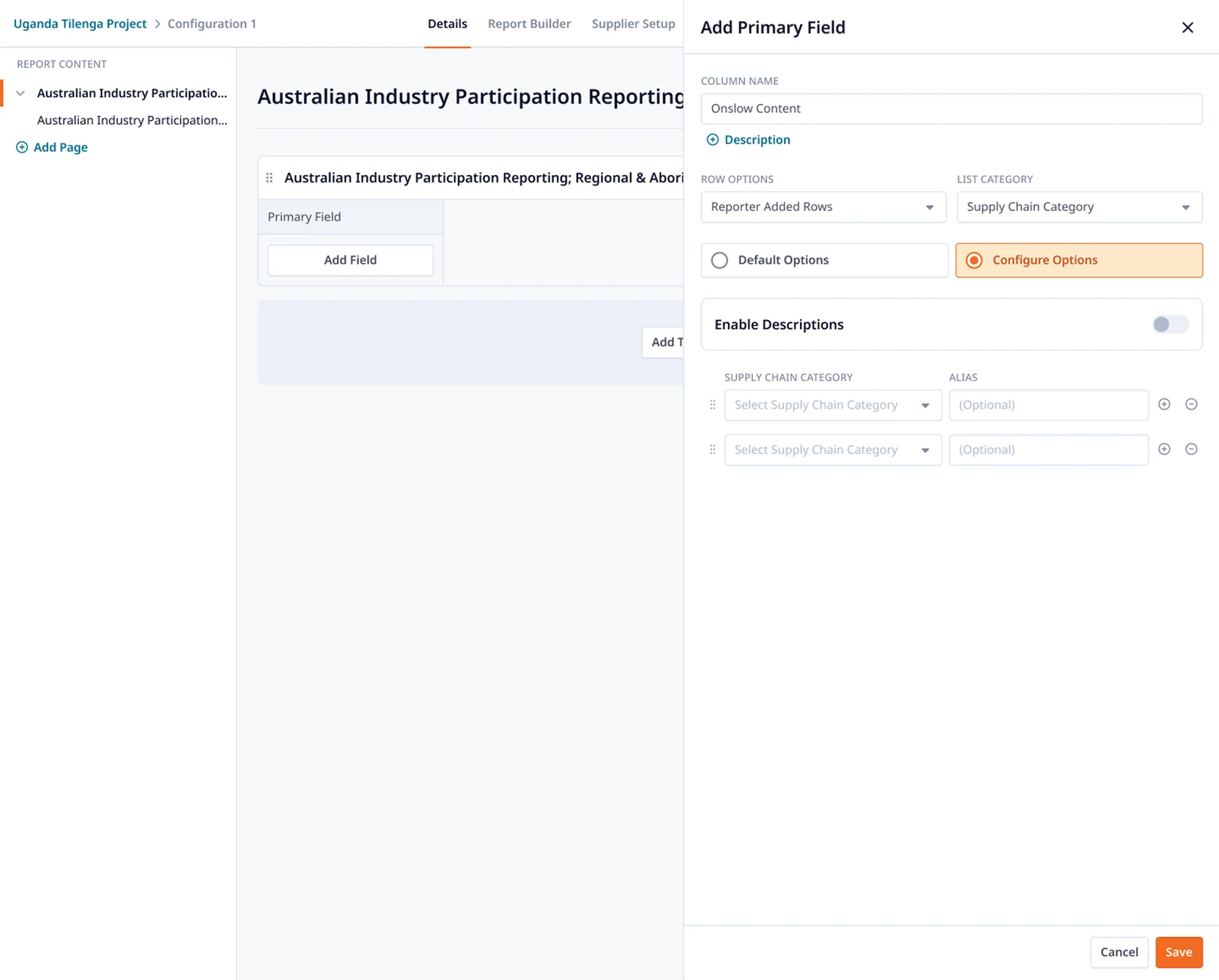1219x980 pixels.
Task: Click the partially hidden Add T button
Action: [x=663, y=342]
